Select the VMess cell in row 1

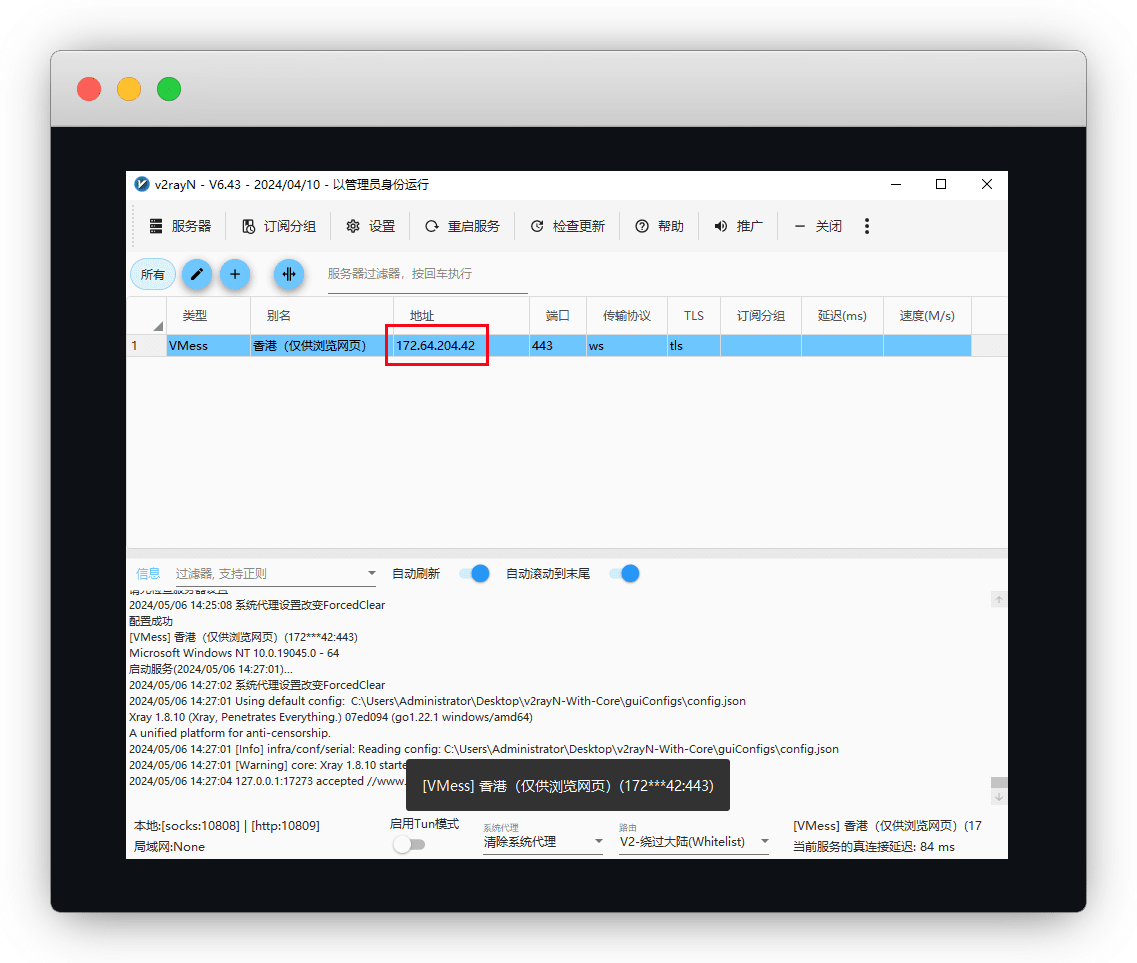(208, 346)
